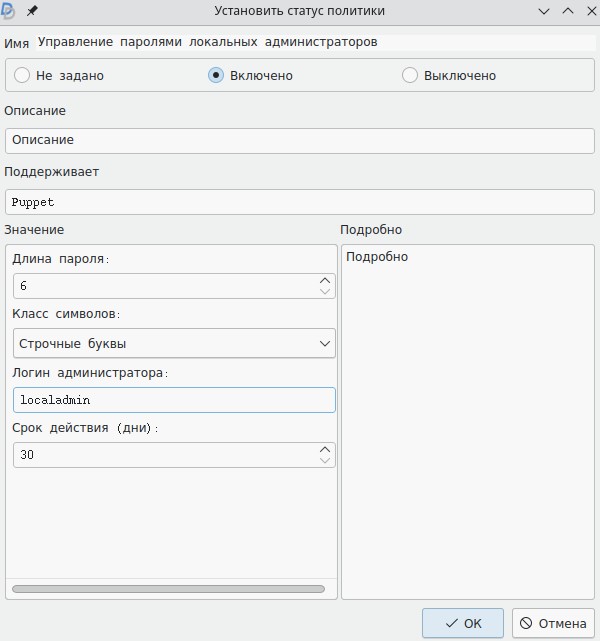The width and height of the screenshot is (600, 641).
Task: Decrease validity days with down arrow
Action: (x=325, y=460)
